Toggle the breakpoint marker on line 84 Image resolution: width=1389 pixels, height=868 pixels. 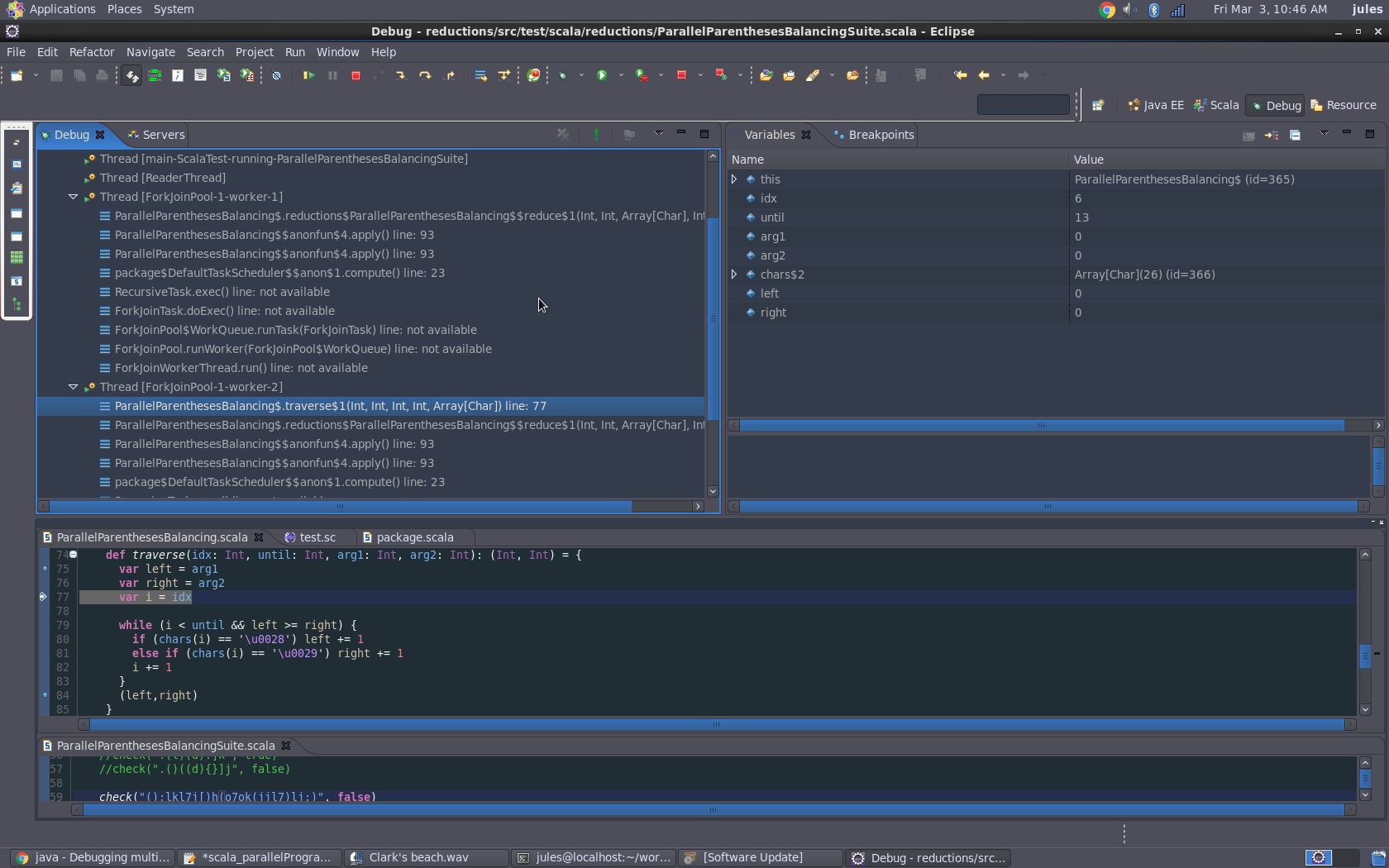(x=45, y=695)
